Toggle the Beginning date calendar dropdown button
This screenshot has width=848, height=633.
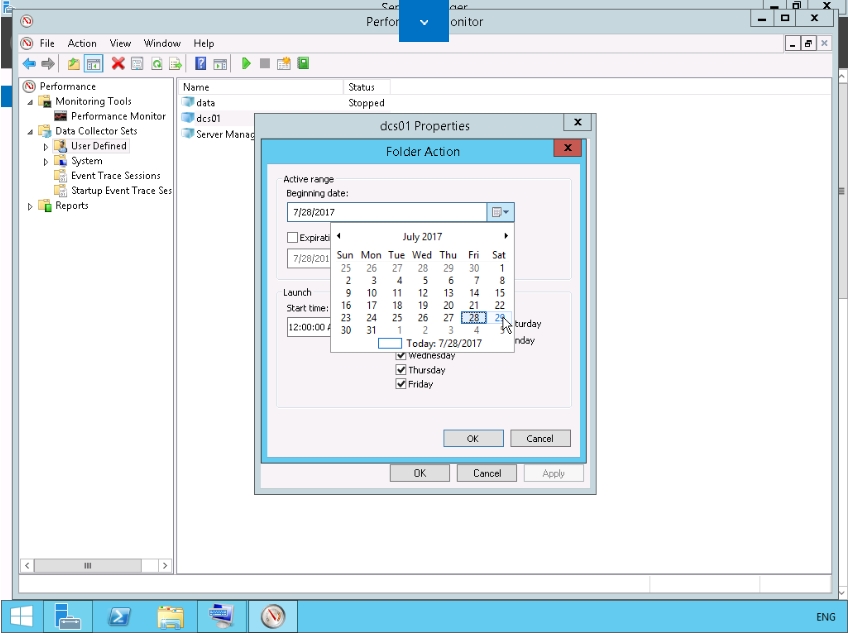(500, 212)
